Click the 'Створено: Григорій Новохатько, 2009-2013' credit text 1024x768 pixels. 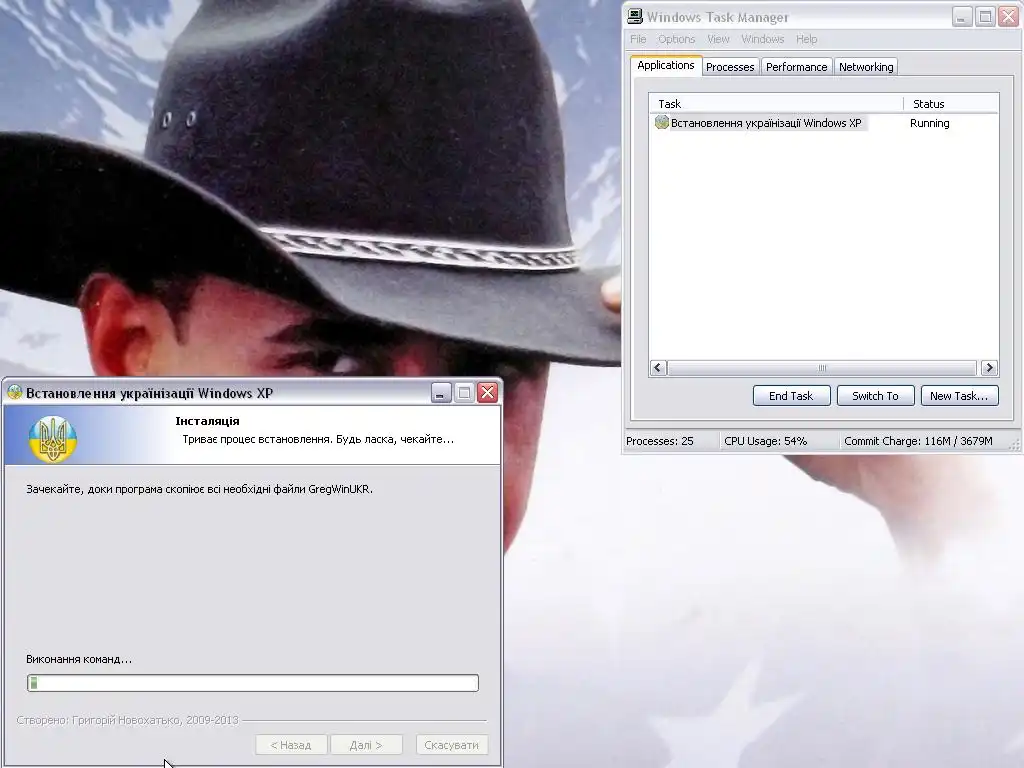click(x=127, y=720)
